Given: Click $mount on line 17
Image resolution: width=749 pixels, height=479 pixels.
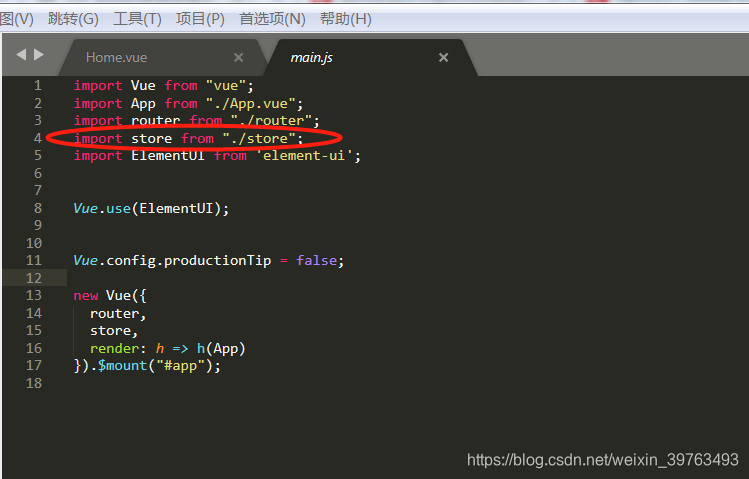Looking at the screenshot, I should [122, 366].
